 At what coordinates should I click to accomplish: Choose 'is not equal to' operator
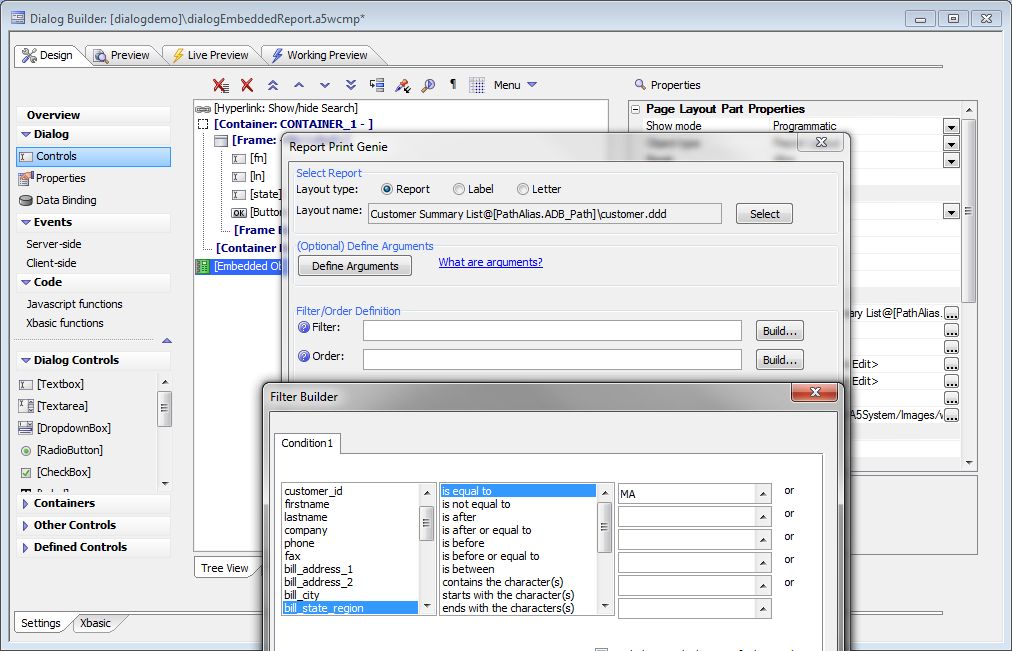[476, 504]
